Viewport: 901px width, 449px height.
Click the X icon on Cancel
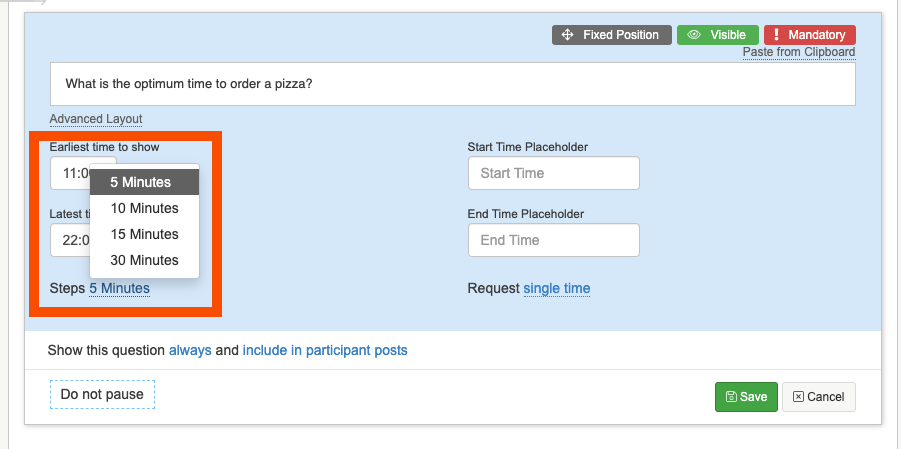pos(798,397)
